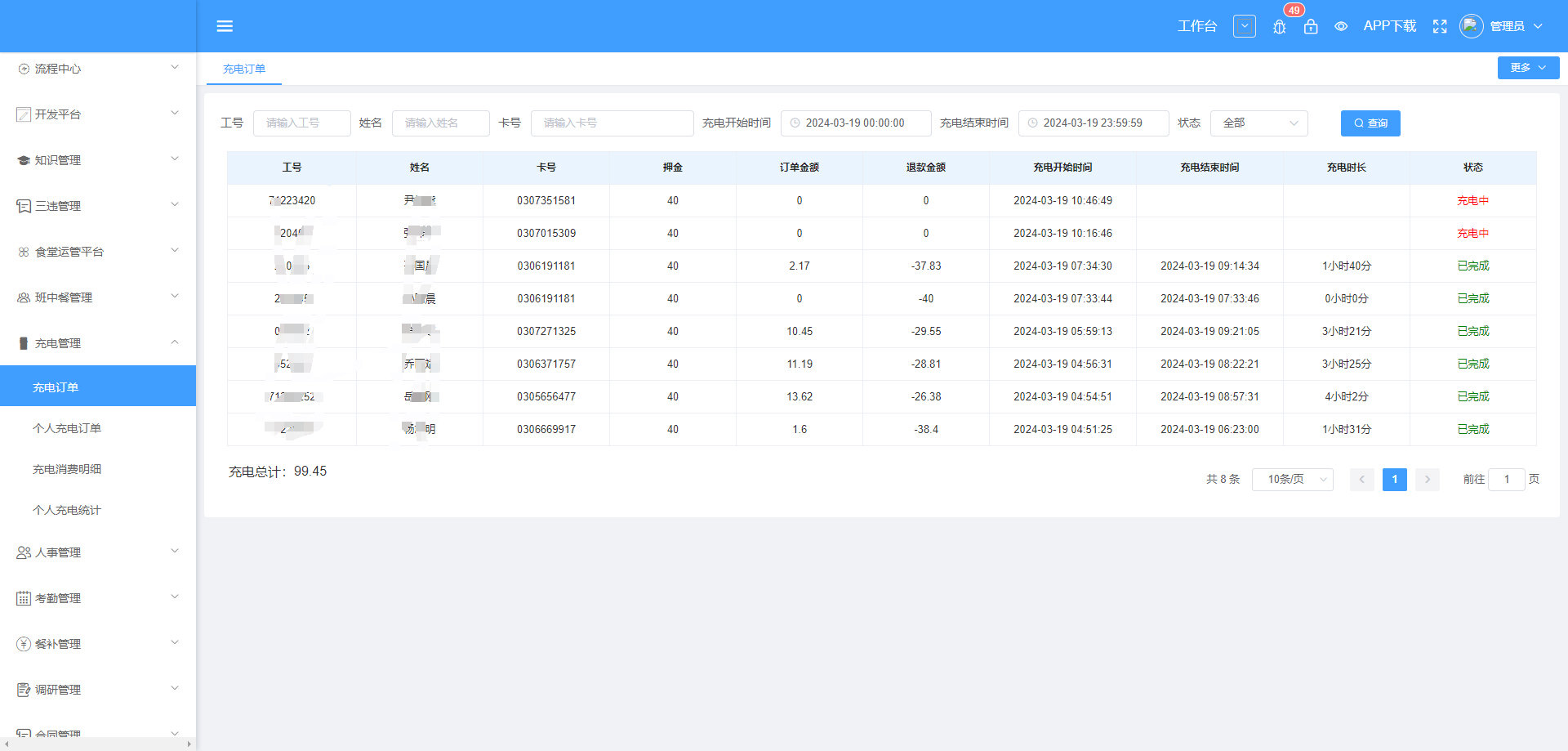Open the workbench dropdown arrow box

coord(1245,26)
